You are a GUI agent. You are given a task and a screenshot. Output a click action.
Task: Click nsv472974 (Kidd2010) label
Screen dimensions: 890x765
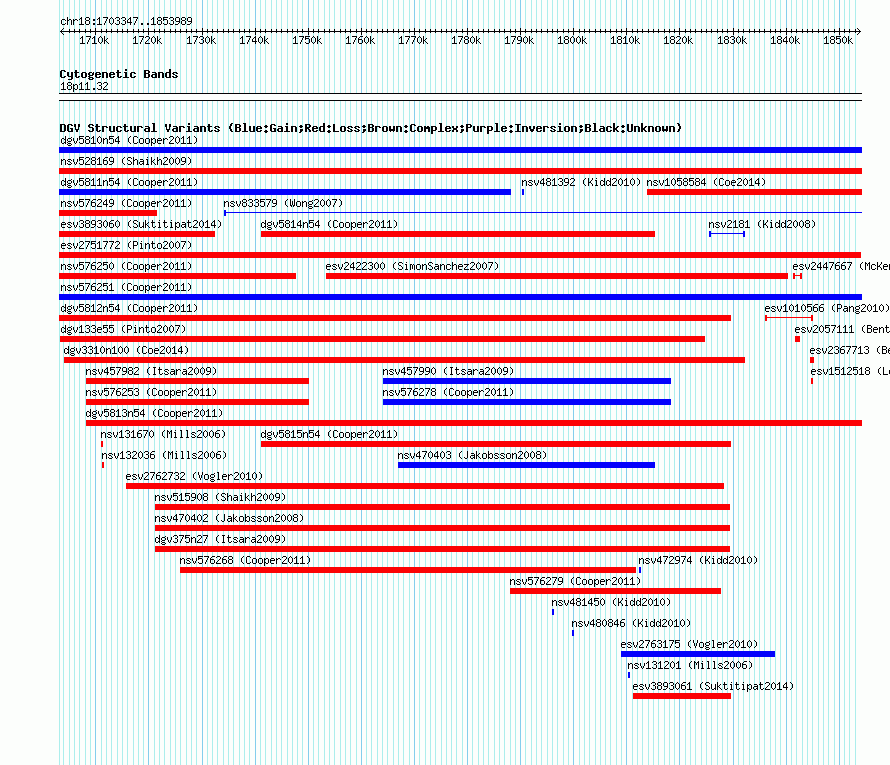pyautogui.click(x=698, y=560)
